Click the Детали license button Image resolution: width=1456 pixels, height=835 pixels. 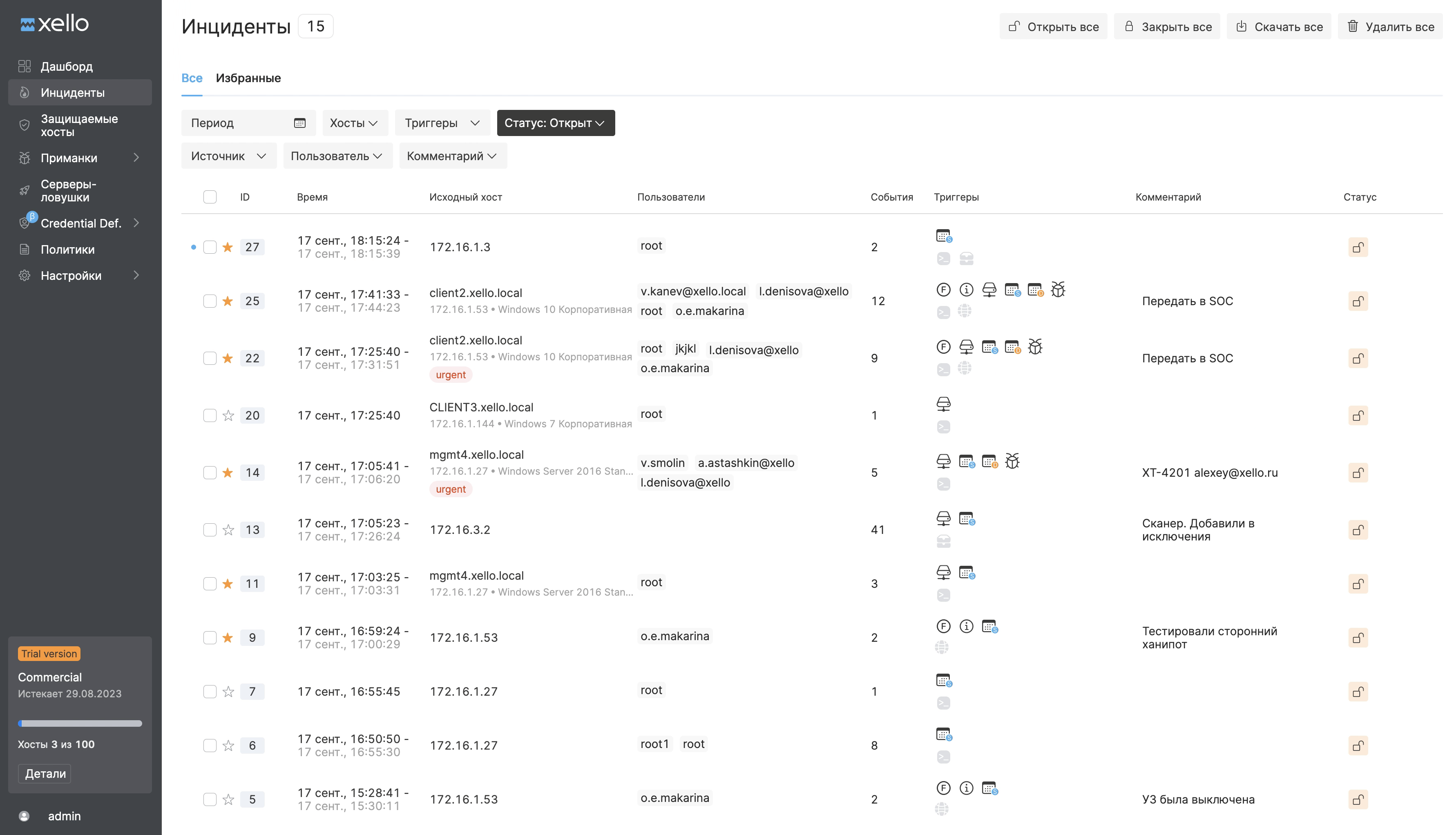[x=45, y=774]
